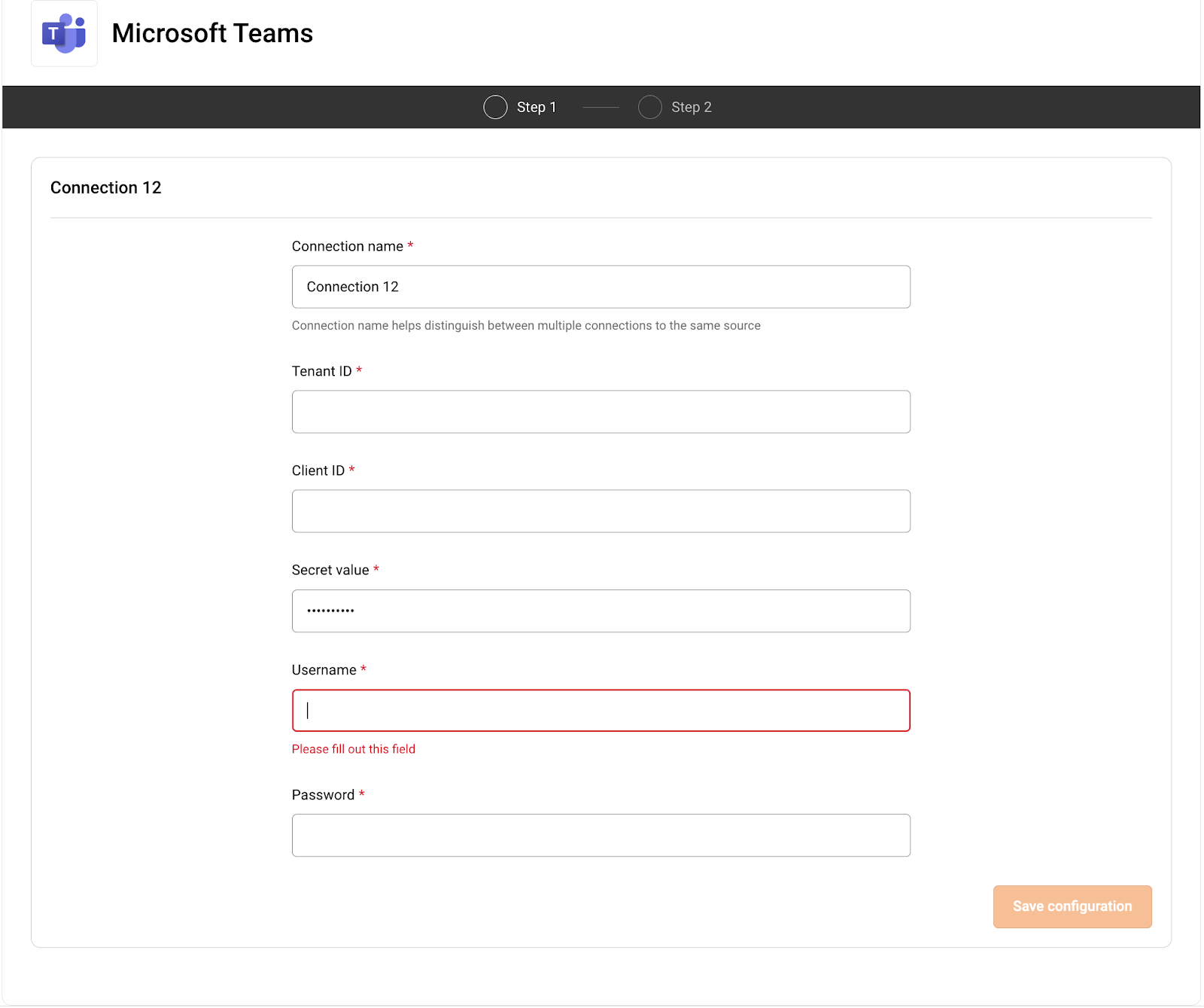
Task: Go to the Step 1 label
Action: (x=536, y=107)
